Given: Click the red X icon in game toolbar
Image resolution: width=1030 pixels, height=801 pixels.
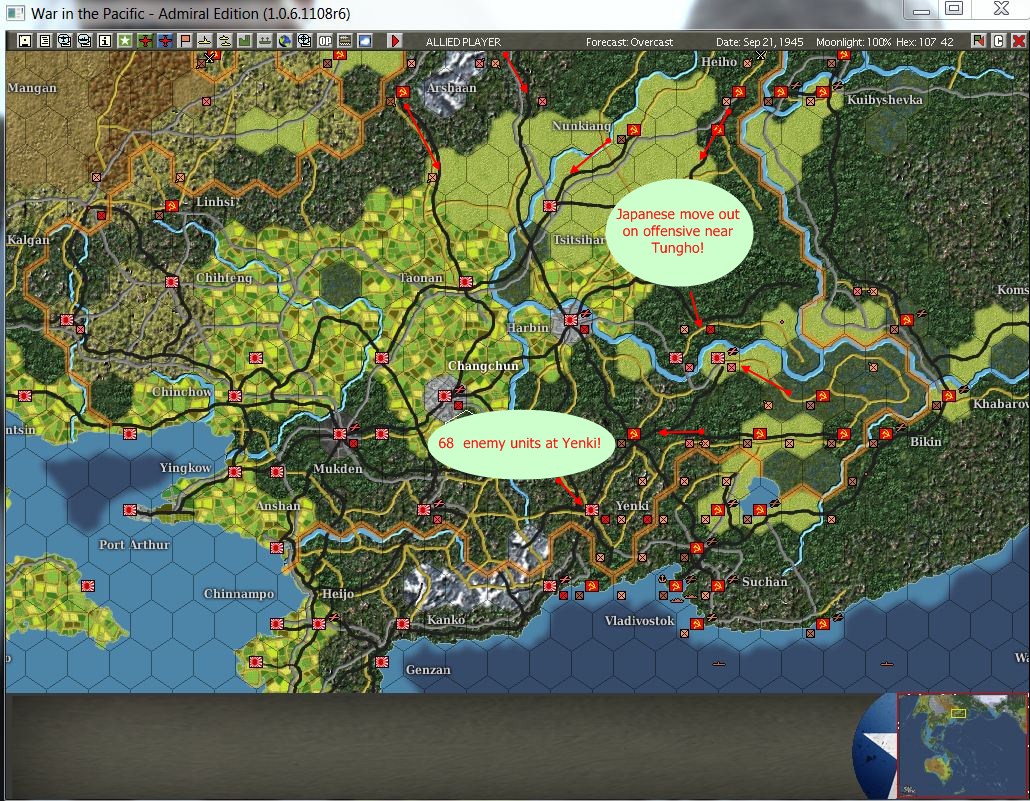Looking at the screenshot, I should (1018, 41).
